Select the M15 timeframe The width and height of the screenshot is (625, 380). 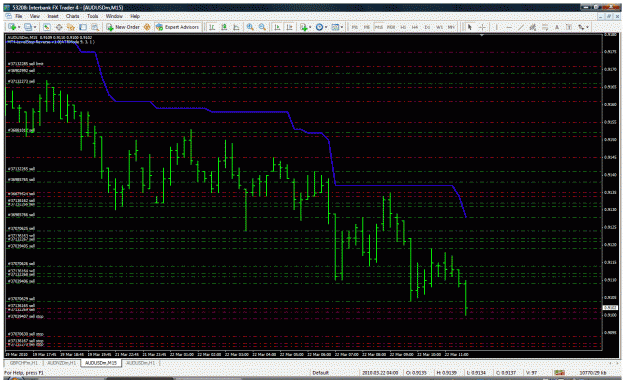[x=379, y=27]
